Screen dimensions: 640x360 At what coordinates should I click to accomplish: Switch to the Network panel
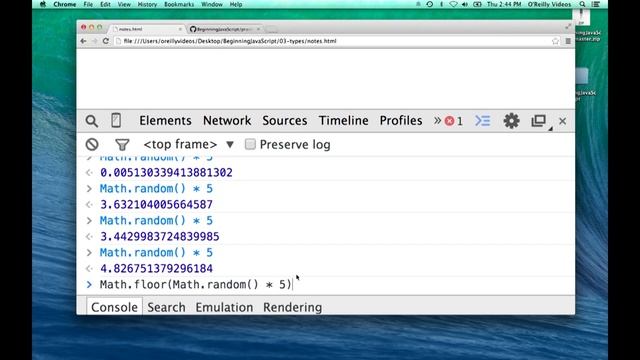coord(227,120)
